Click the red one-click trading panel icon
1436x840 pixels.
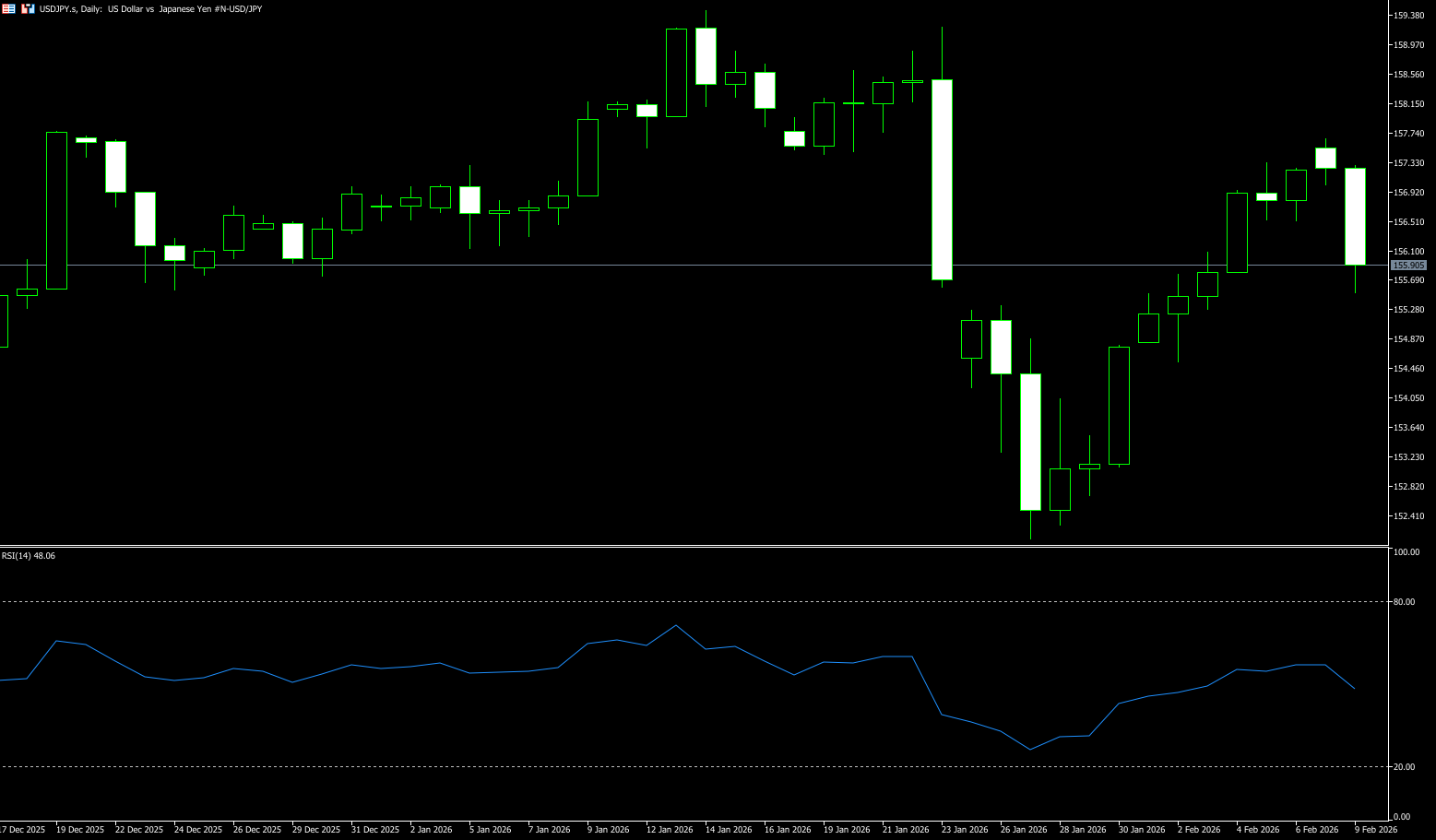8,8
